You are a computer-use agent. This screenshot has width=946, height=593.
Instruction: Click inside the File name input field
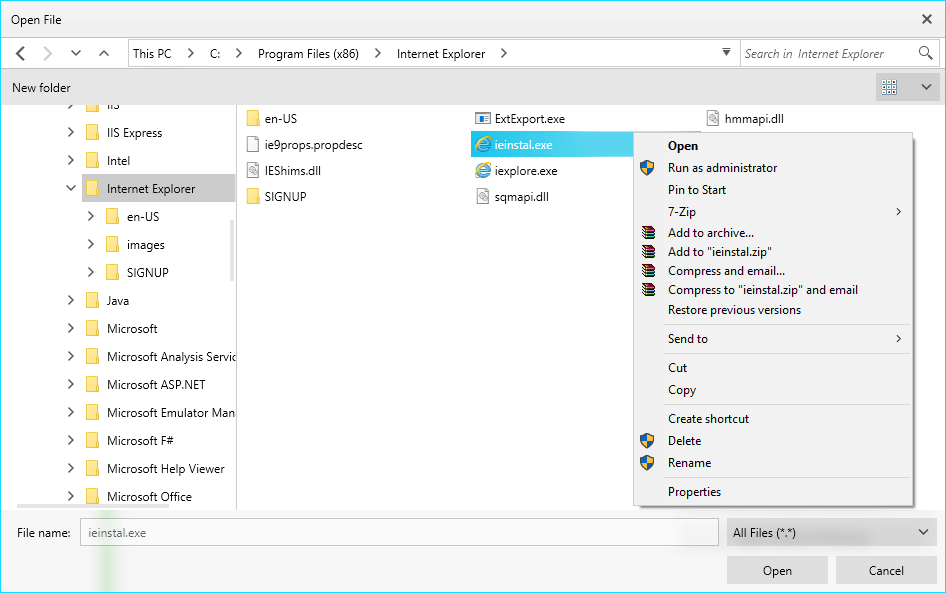(400, 532)
